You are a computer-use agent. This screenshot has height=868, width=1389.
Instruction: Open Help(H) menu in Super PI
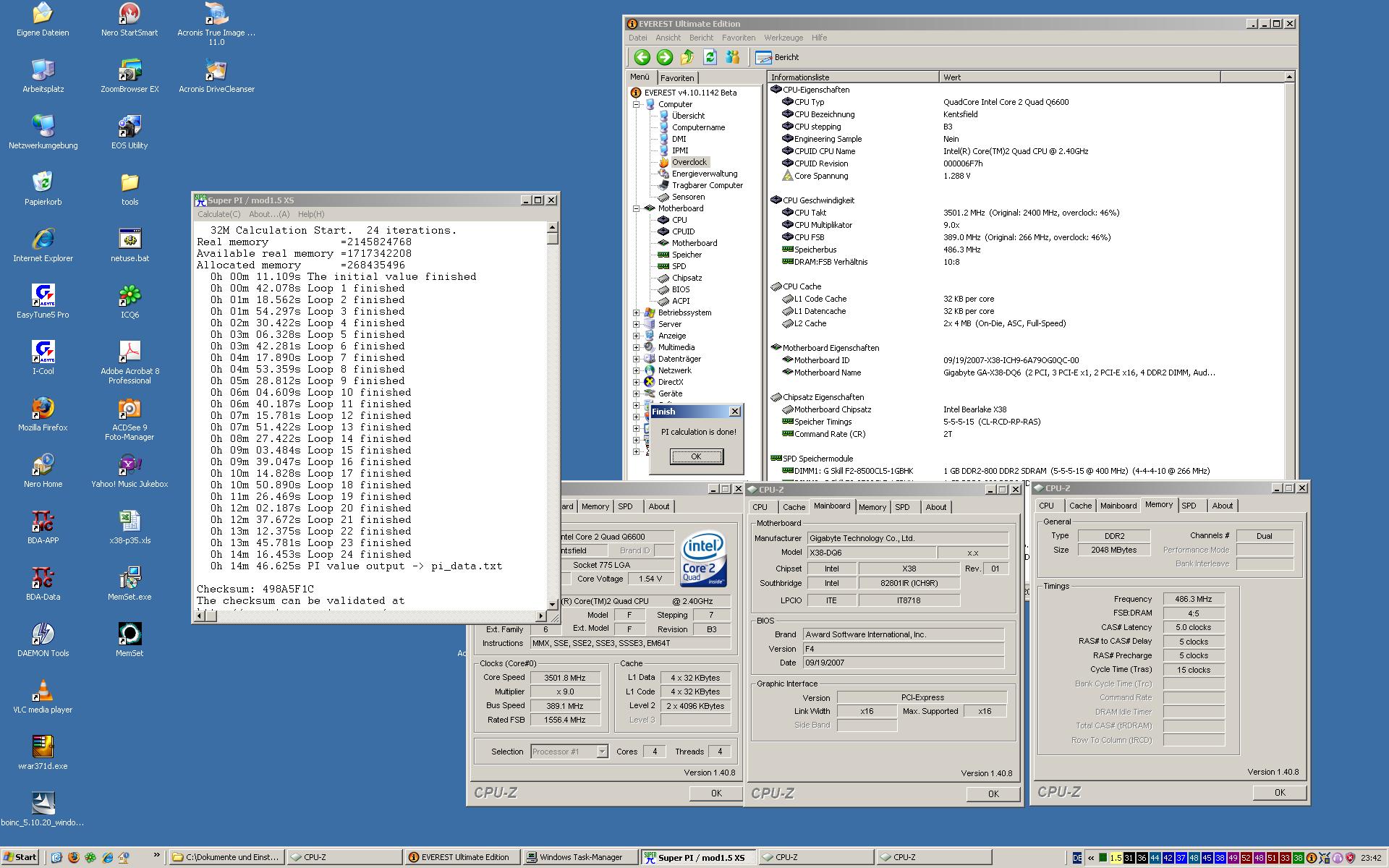tap(311, 214)
